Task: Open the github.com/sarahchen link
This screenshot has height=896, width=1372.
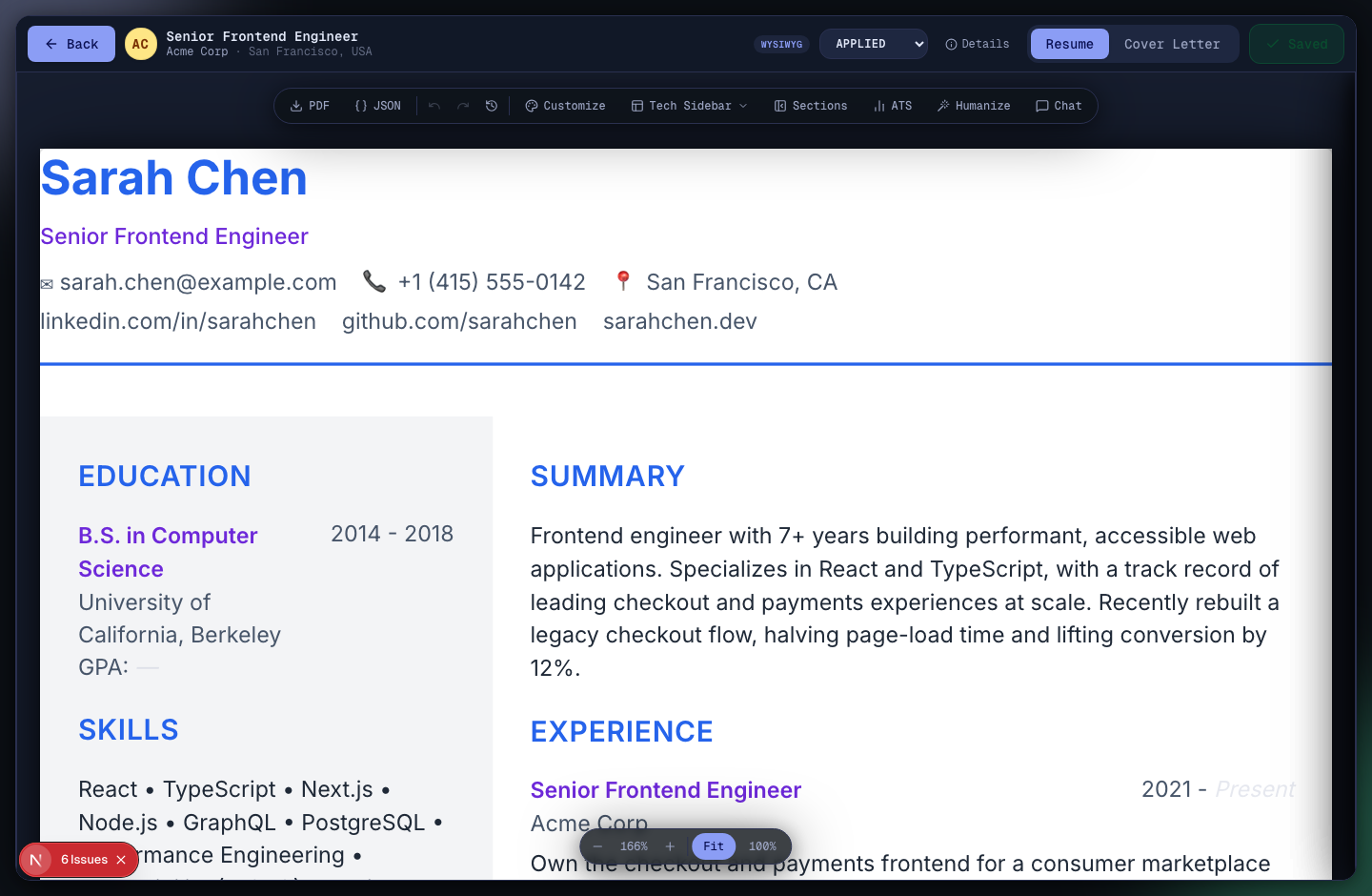Action: [x=459, y=321]
